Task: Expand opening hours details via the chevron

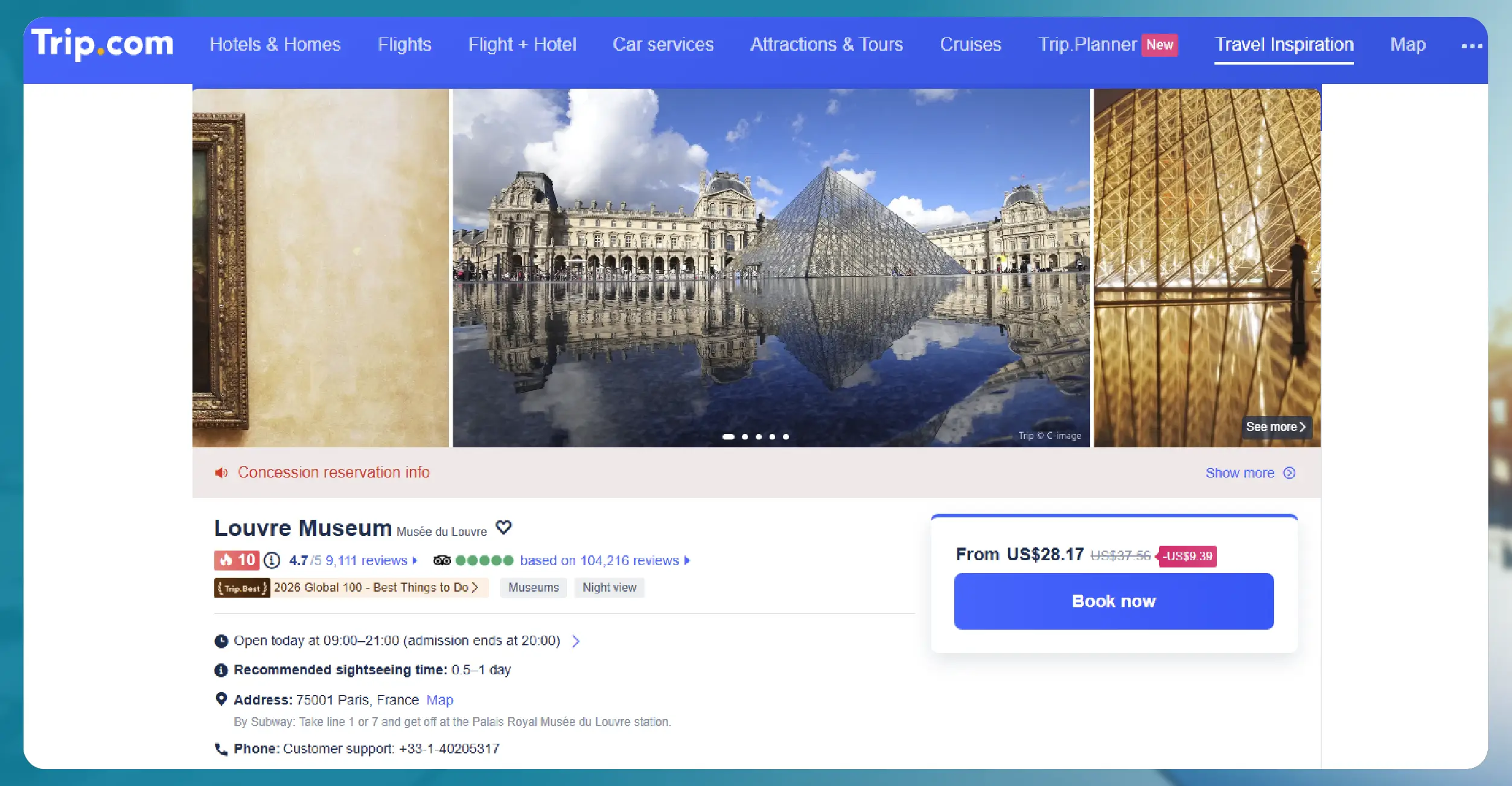Action: [x=575, y=641]
